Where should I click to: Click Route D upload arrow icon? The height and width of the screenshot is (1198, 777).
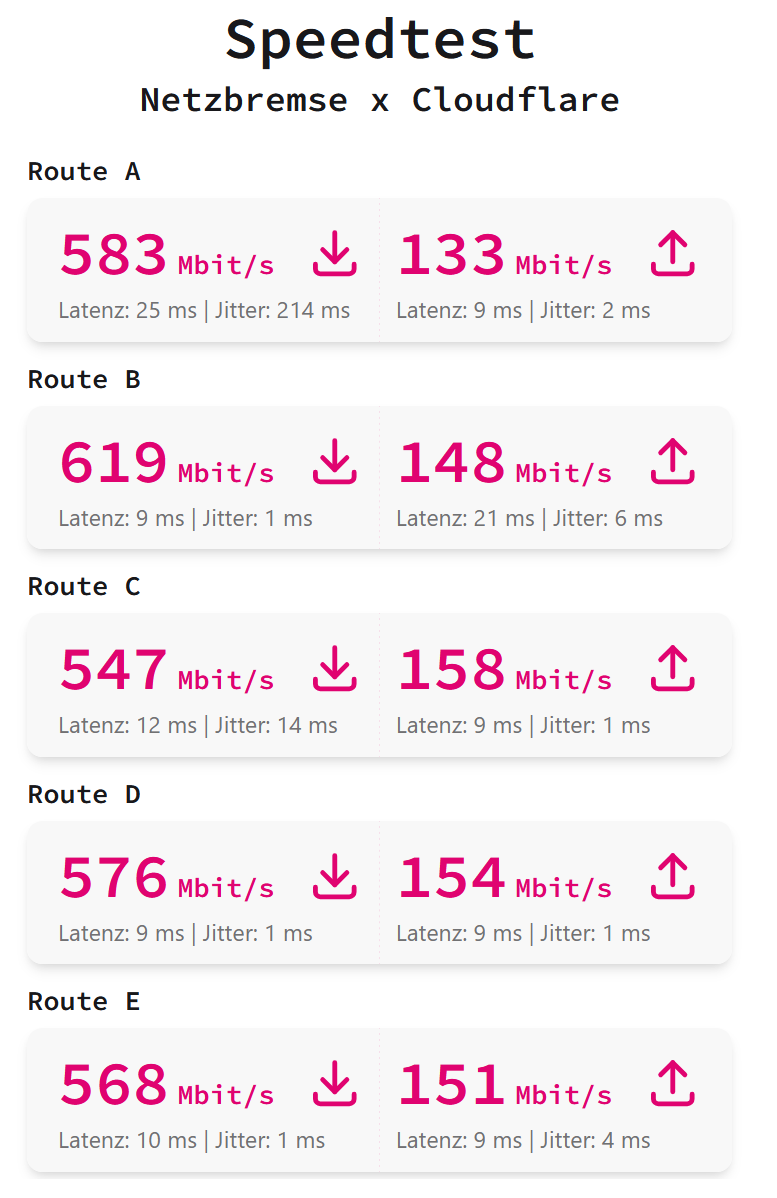672,876
